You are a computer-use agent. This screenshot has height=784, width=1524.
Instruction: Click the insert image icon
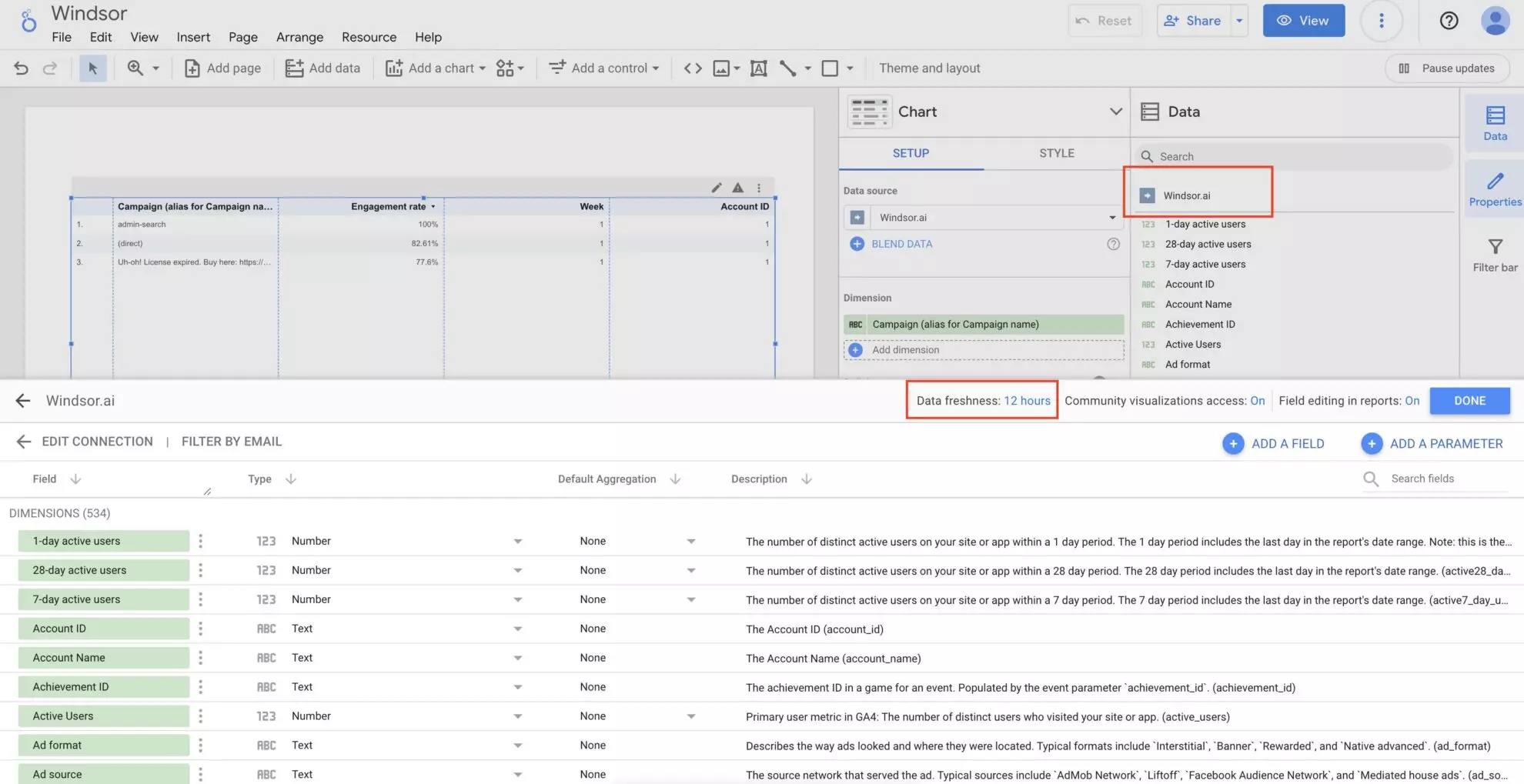tap(721, 68)
